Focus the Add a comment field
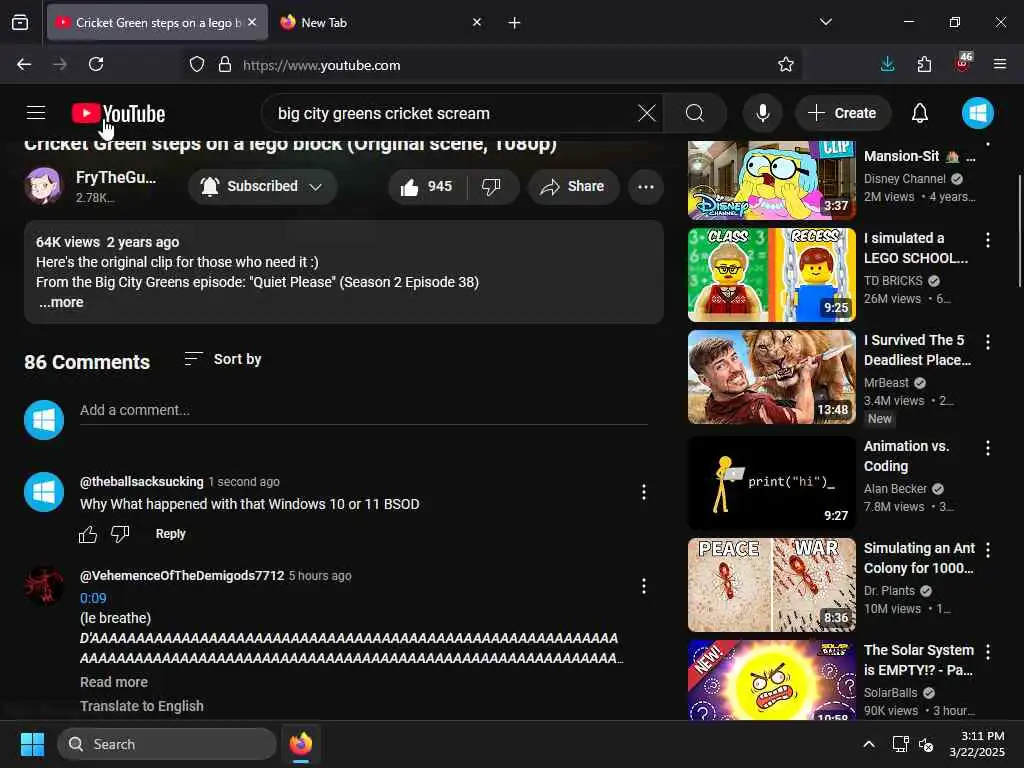Viewport: 1024px width, 768px height. [x=364, y=411]
